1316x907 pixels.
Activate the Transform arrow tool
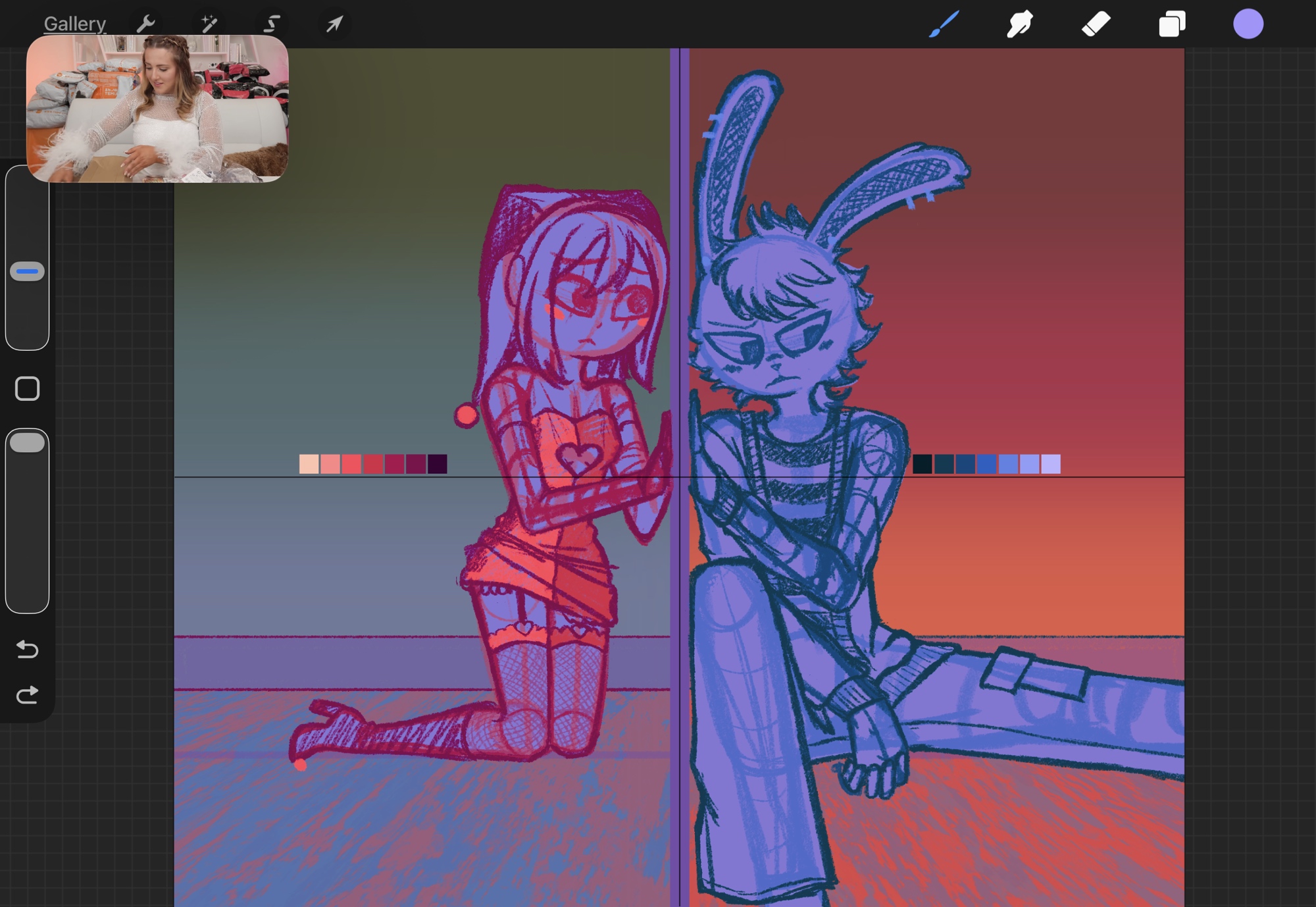(334, 24)
